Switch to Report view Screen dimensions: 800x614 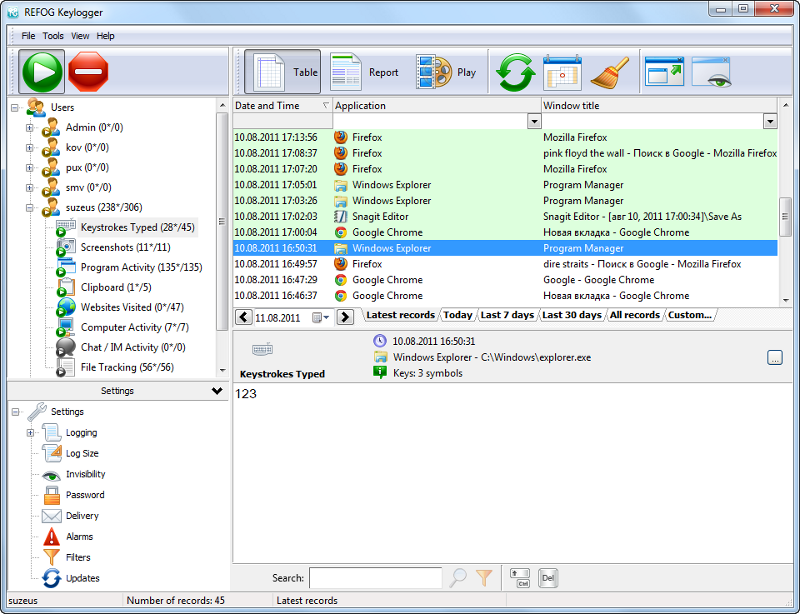point(365,72)
